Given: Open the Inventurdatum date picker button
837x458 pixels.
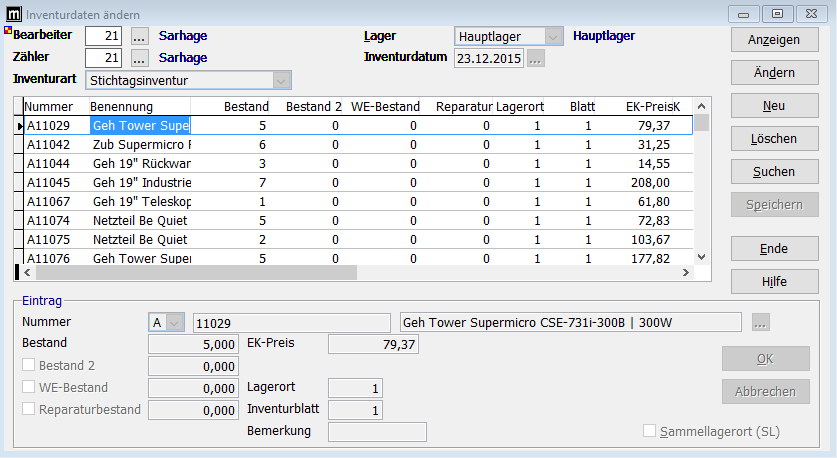Looking at the screenshot, I should click(x=536, y=58).
